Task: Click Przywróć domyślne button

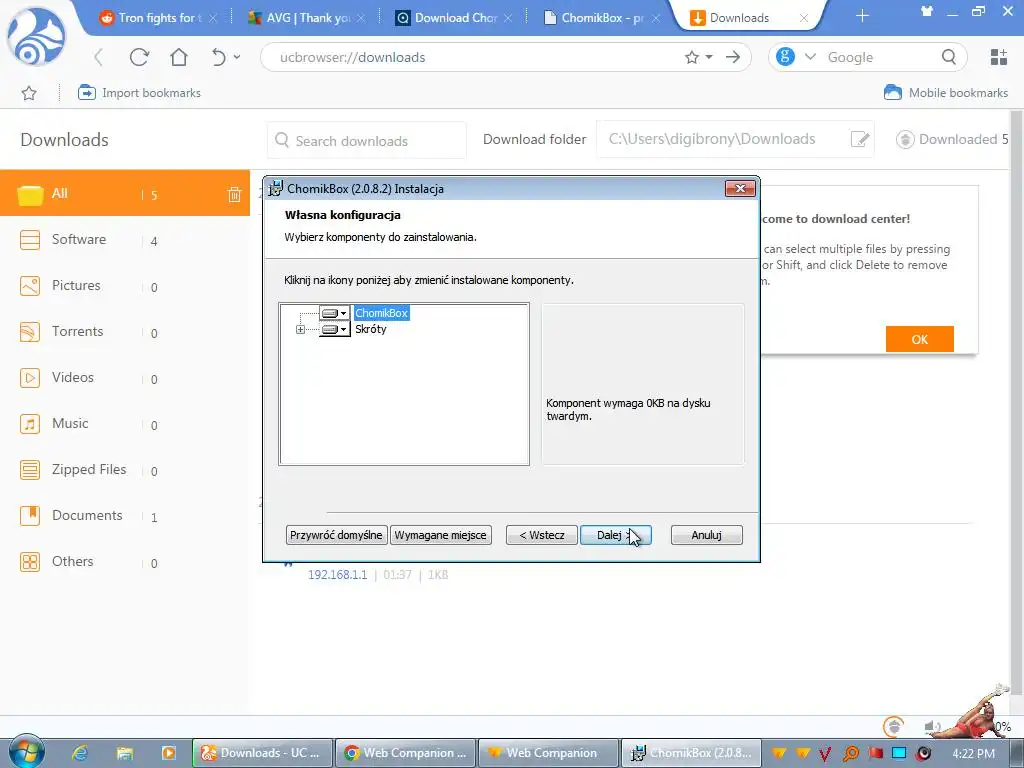Action: point(336,535)
